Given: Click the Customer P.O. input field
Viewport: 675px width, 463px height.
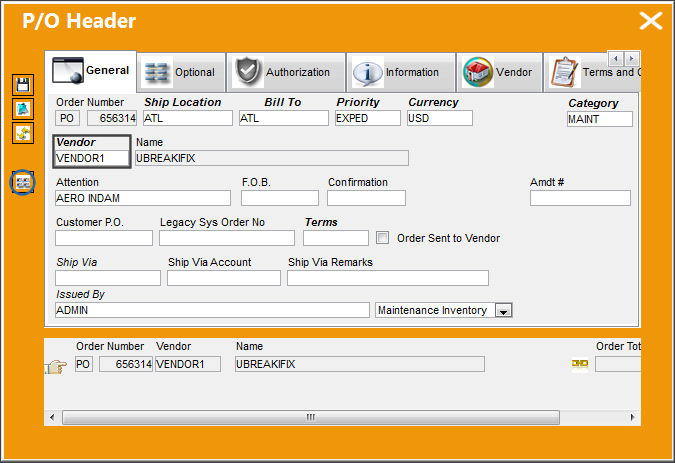Looking at the screenshot, I should (104, 238).
